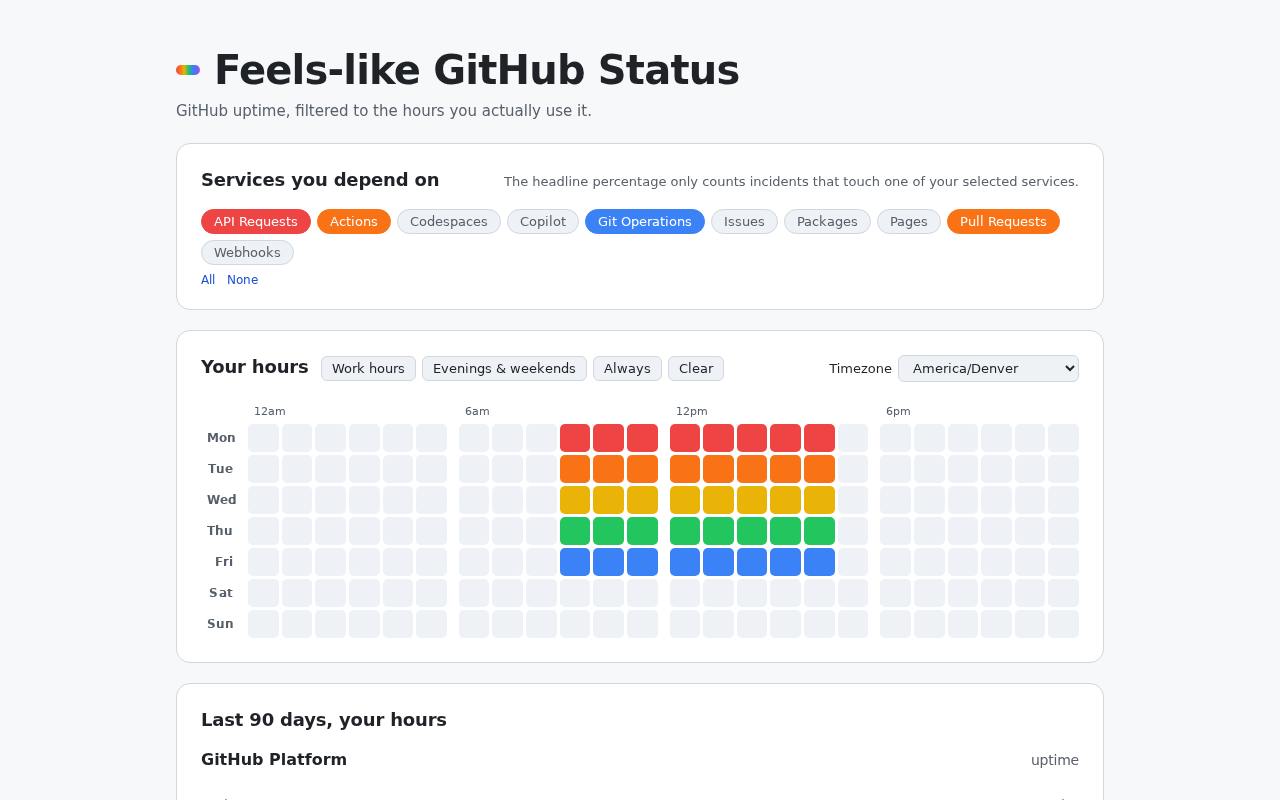1280x800 pixels.
Task: Select the Packages service chip
Action: pos(827,222)
